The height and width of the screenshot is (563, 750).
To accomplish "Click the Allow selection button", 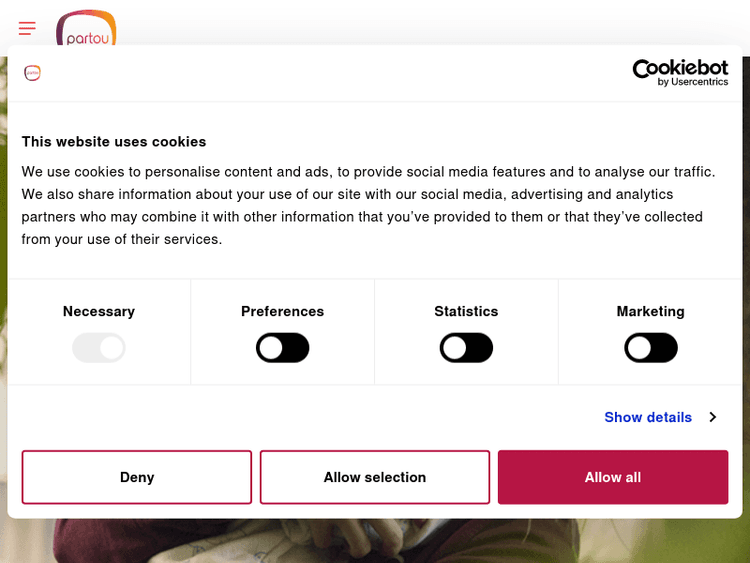I will pyautogui.click(x=375, y=477).
